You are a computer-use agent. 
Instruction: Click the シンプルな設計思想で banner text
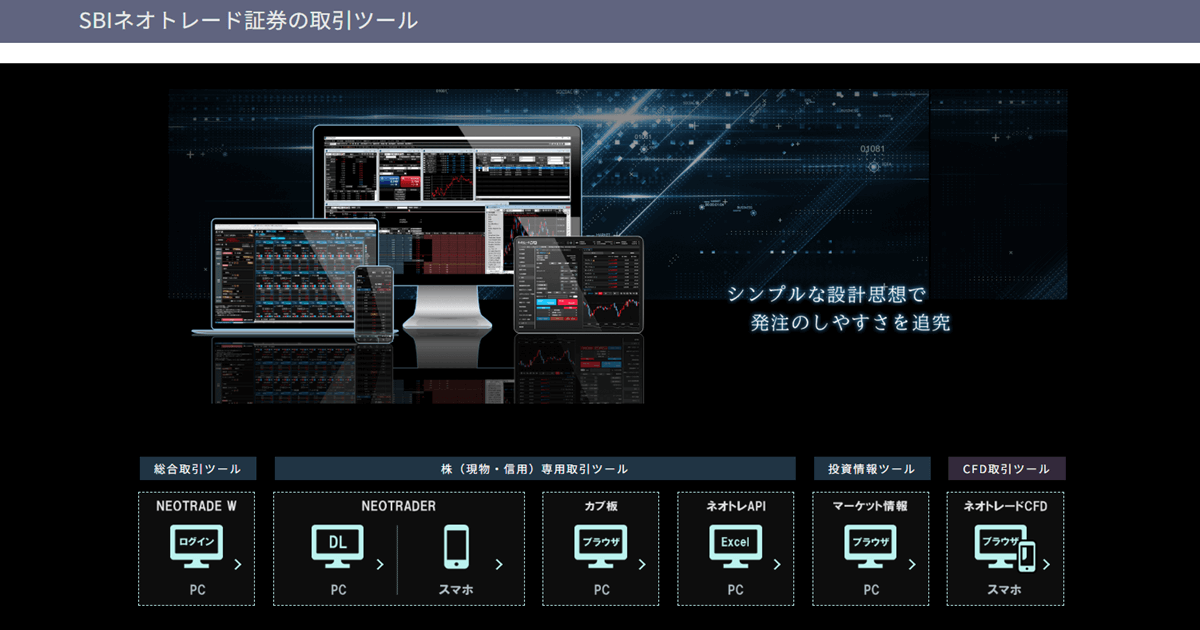(x=827, y=294)
